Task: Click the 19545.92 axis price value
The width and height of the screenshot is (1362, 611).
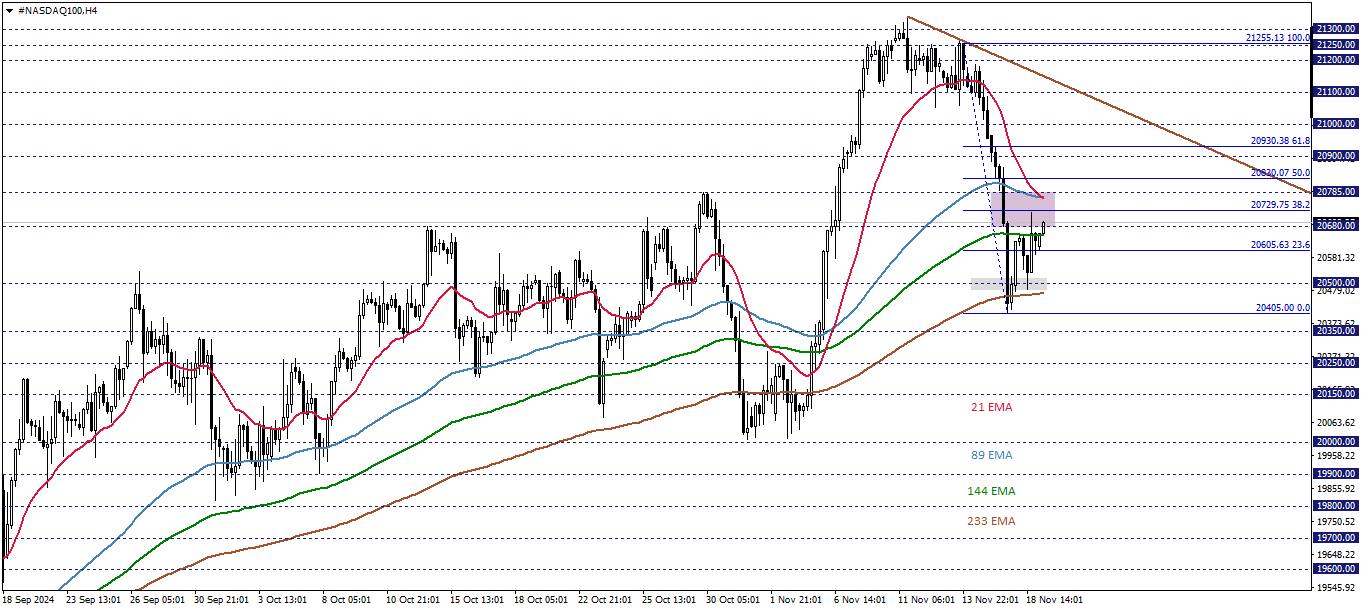Action: (x=1336, y=587)
